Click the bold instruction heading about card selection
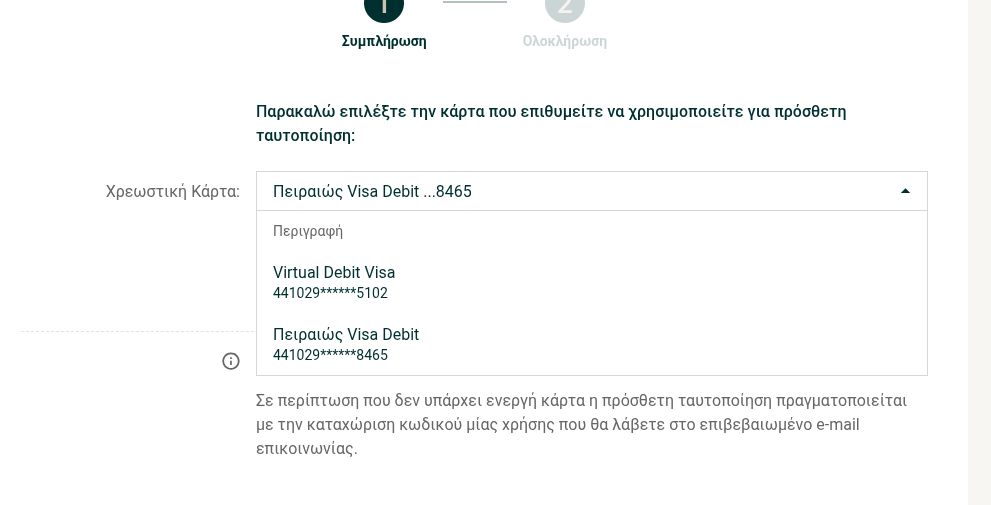Image resolution: width=991 pixels, height=505 pixels. [x=551, y=123]
